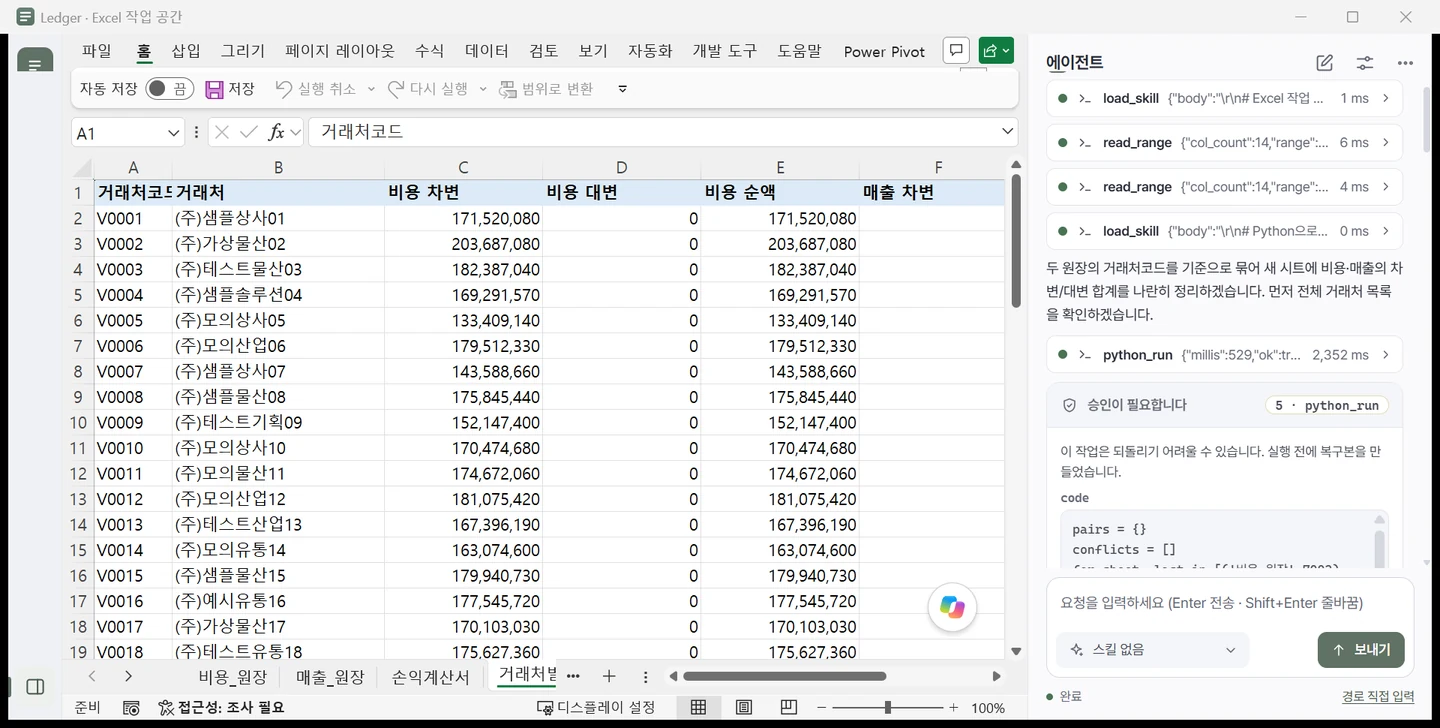Click the 100% zoom level
The image size is (1440, 728).
pyautogui.click(x=988, y=708)
